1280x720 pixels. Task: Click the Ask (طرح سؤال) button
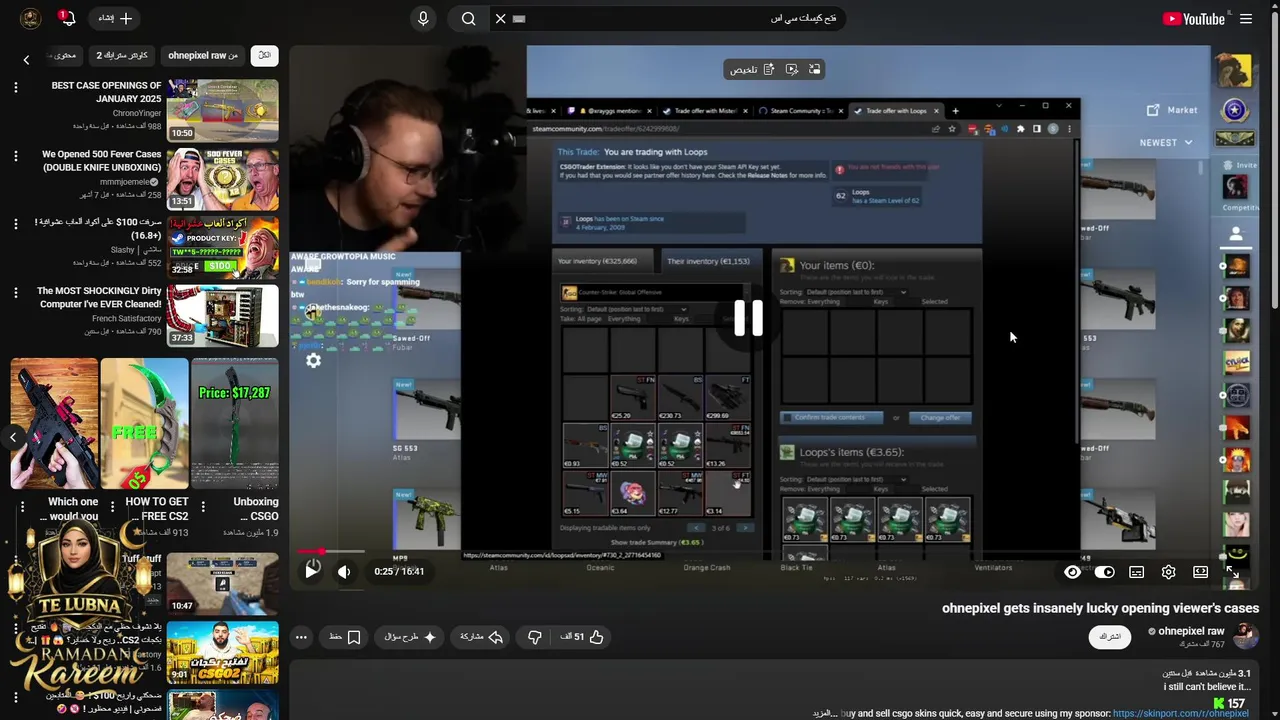(x=410, y=637)
